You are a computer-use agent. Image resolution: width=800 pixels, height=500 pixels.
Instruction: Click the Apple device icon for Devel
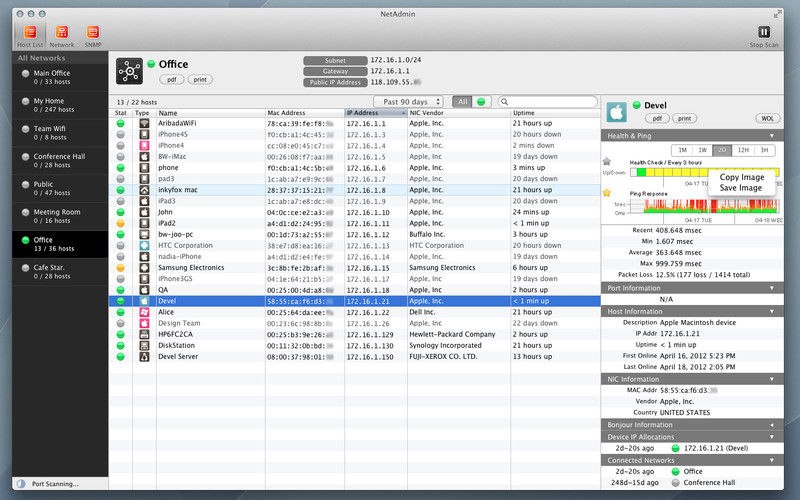click(617, 111)
